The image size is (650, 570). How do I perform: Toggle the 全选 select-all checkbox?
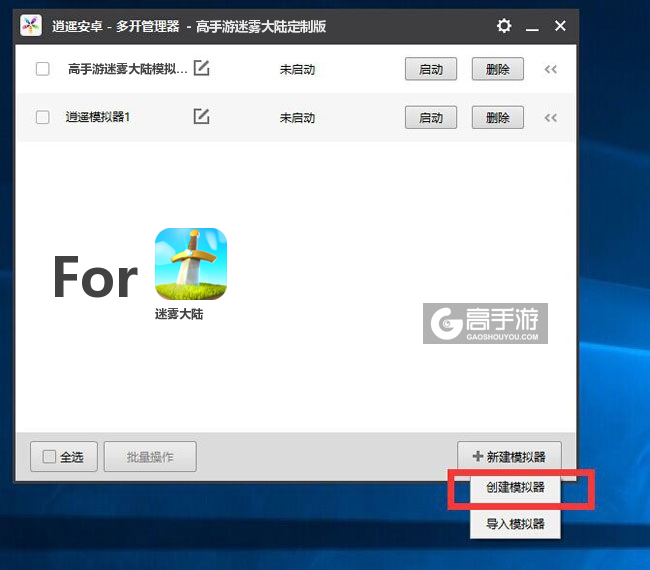[x=49, y=457]
